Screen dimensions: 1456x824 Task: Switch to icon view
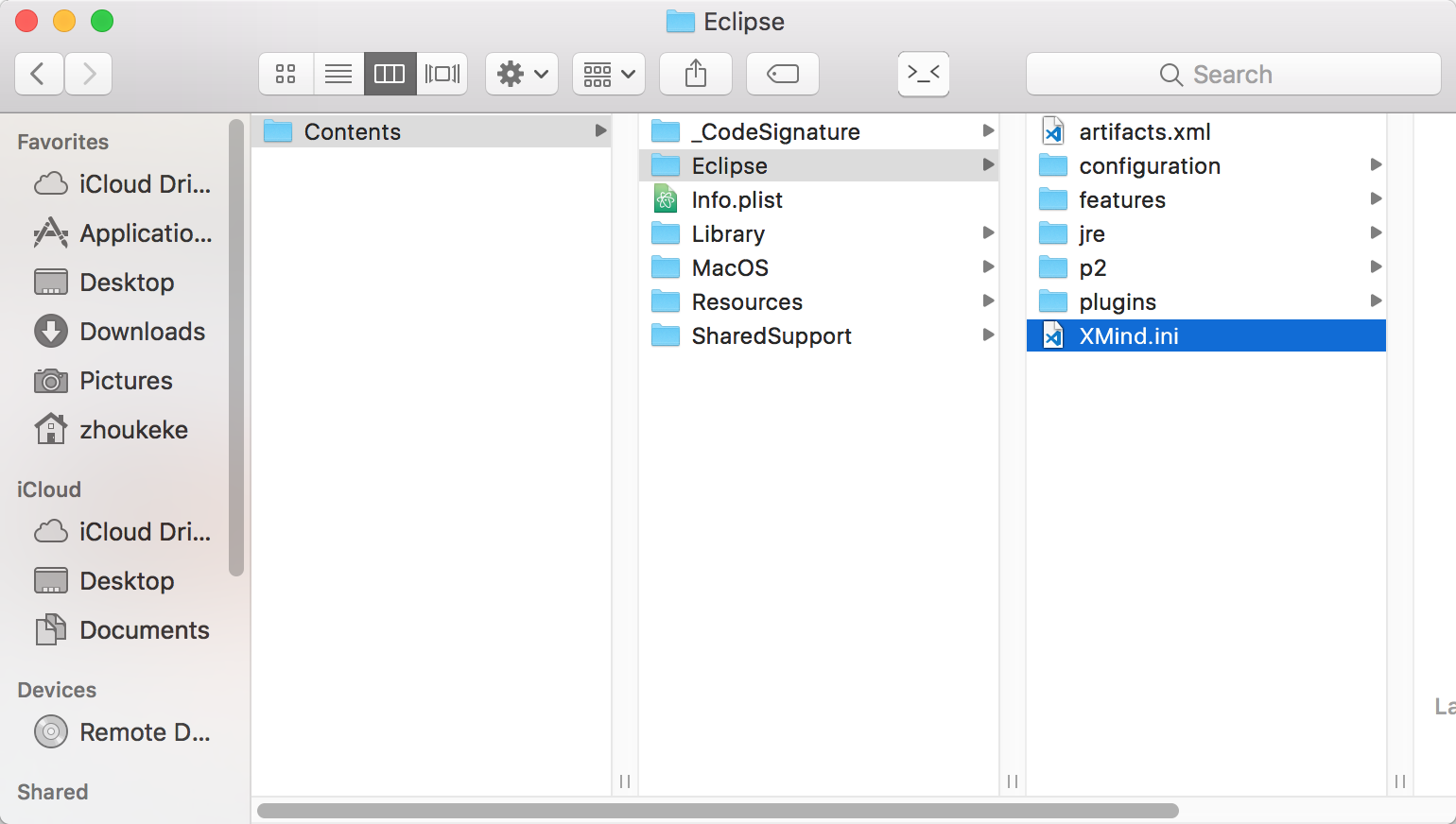pos(286,74)
